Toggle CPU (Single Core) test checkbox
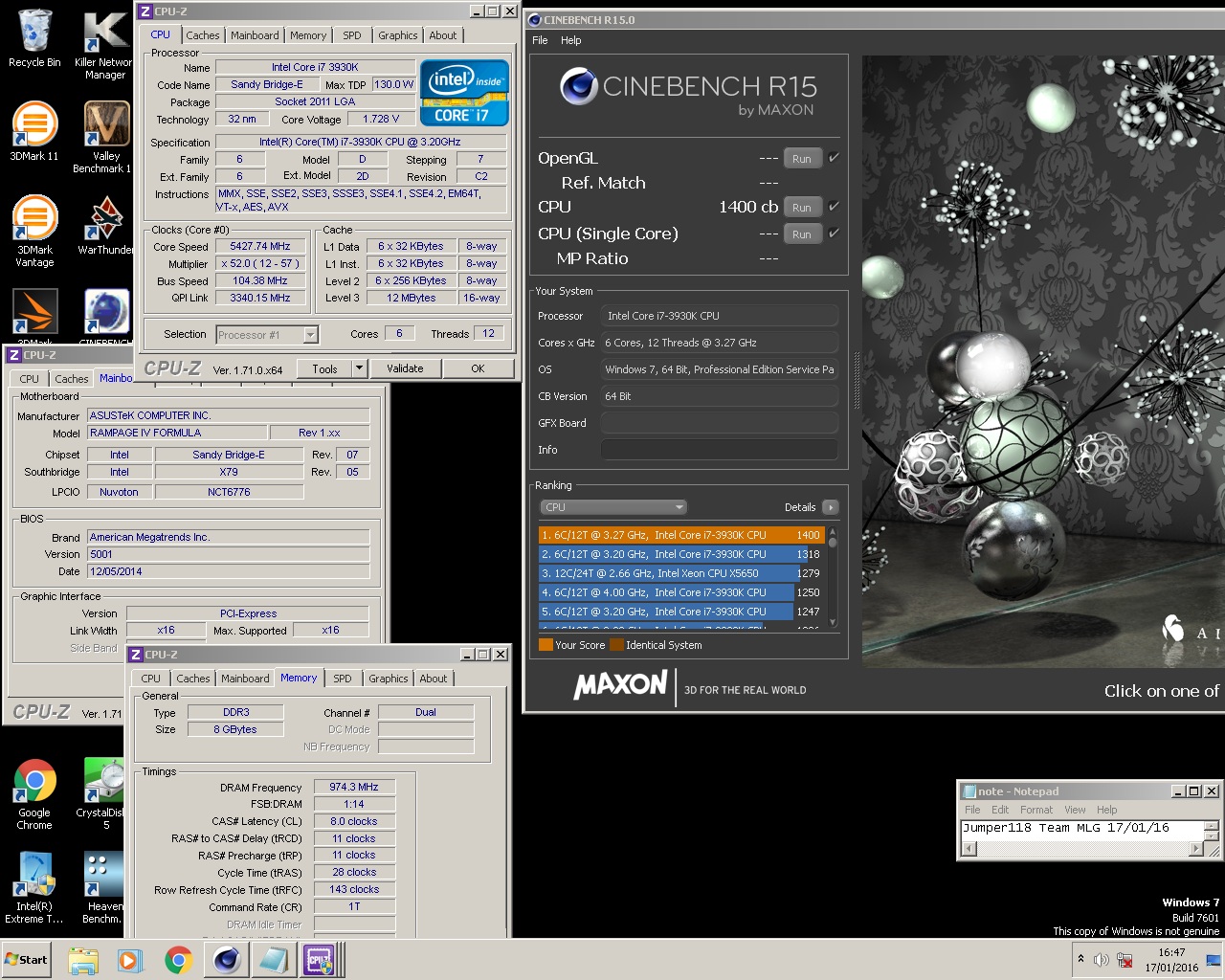Image resolution: width=1225 pixels, height=980 pixels. pyautogui.click(x=834, y=233)
